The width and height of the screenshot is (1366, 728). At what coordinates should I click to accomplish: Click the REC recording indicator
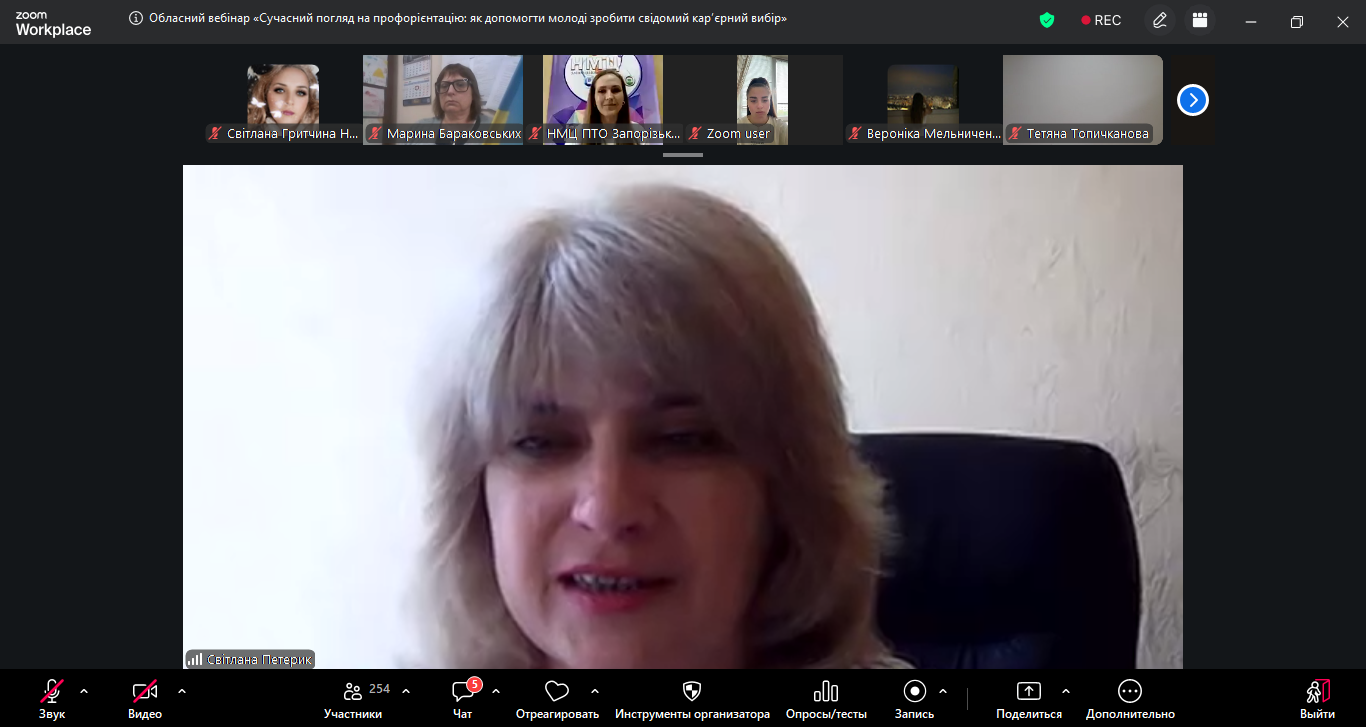1101,20
